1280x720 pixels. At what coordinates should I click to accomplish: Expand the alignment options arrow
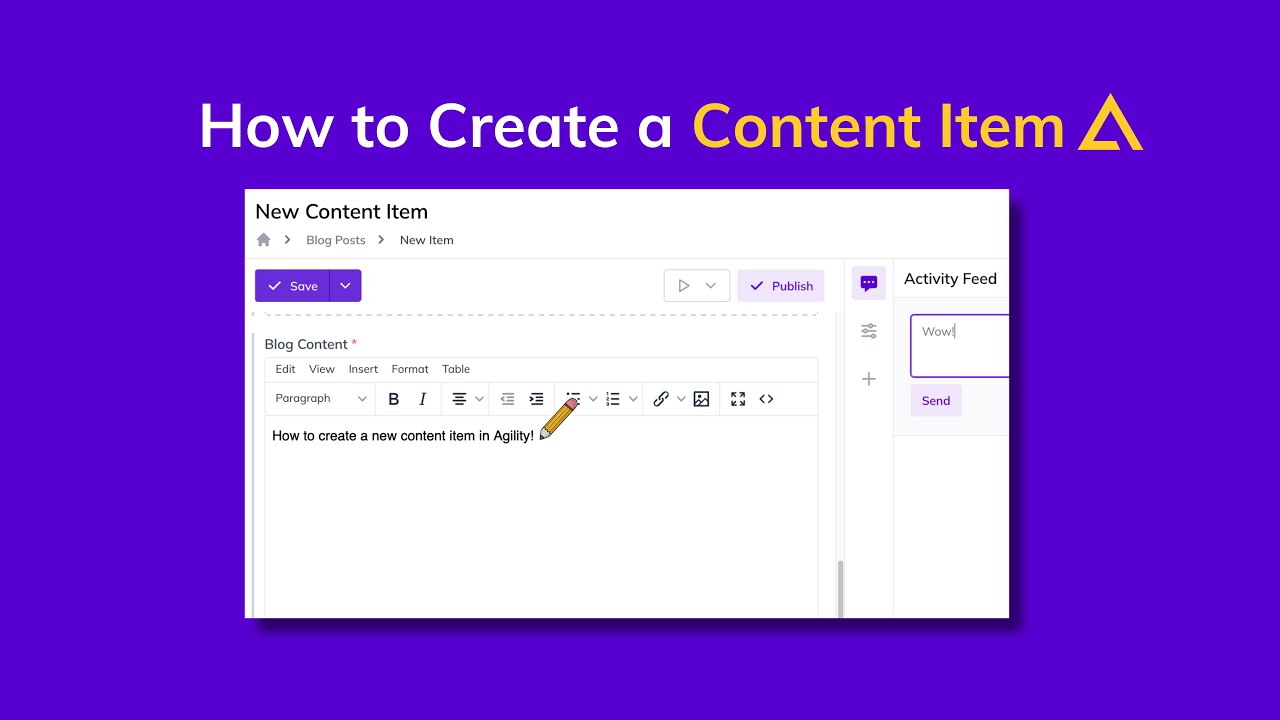coord(479,399)
